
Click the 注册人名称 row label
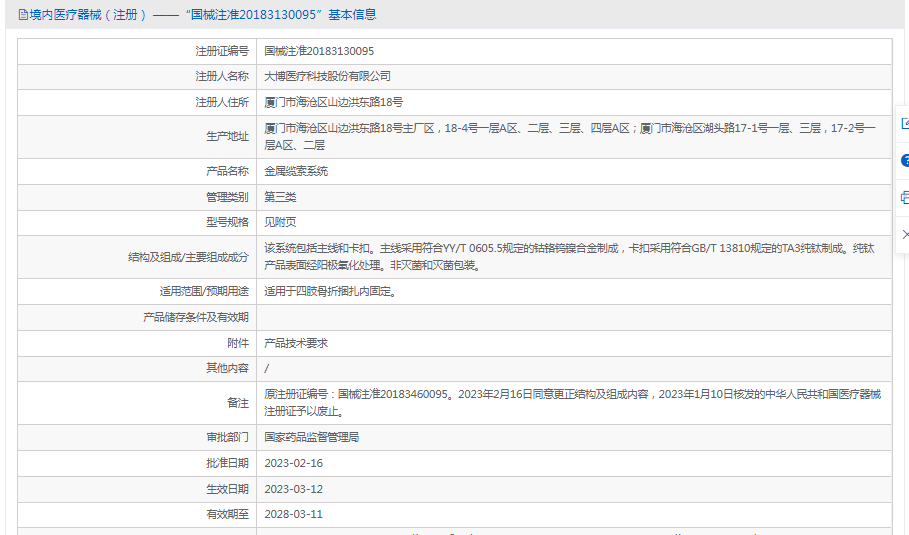tap(222, 77)
